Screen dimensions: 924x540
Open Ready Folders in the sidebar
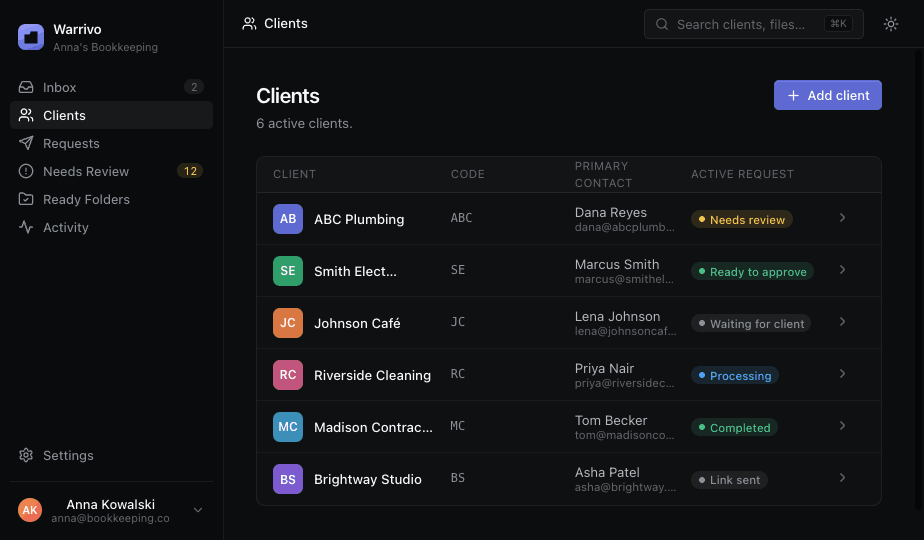(111, 199)
